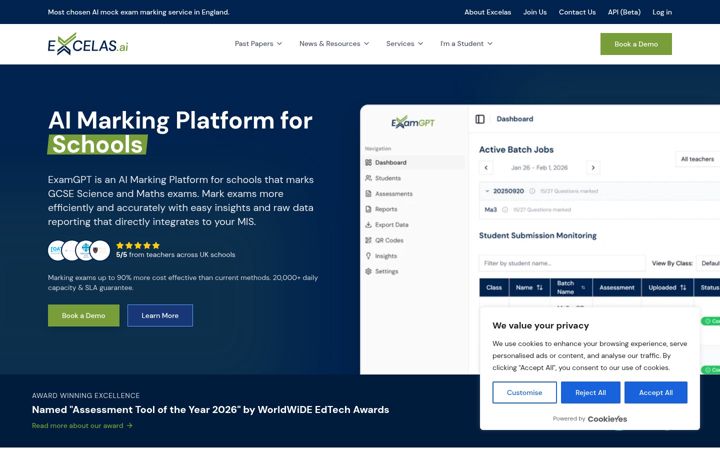Image resolution: width=720 pixels, height=450 pixels.
Task: Click Book a Demo button in header
Action: [x=636, y=44]
